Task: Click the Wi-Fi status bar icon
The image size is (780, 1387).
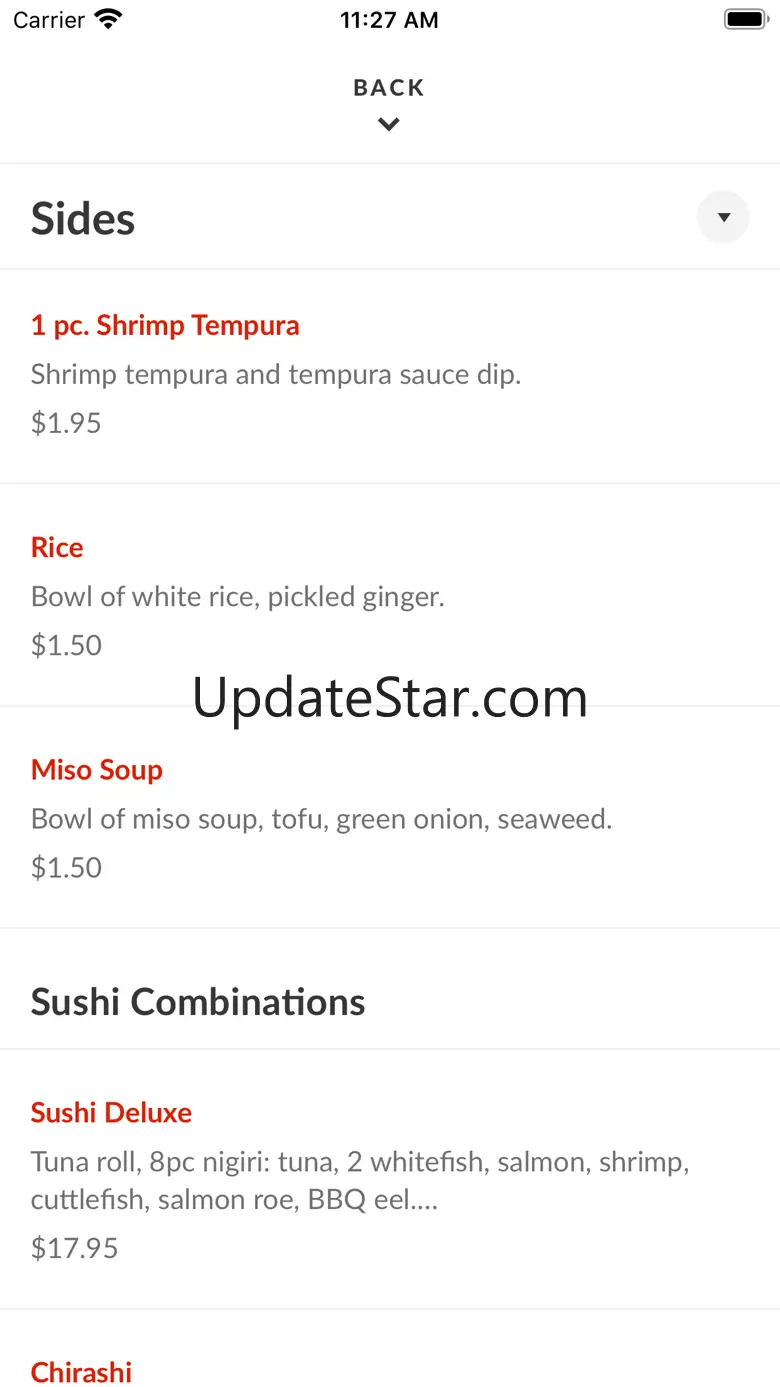Action: (108, 19)
